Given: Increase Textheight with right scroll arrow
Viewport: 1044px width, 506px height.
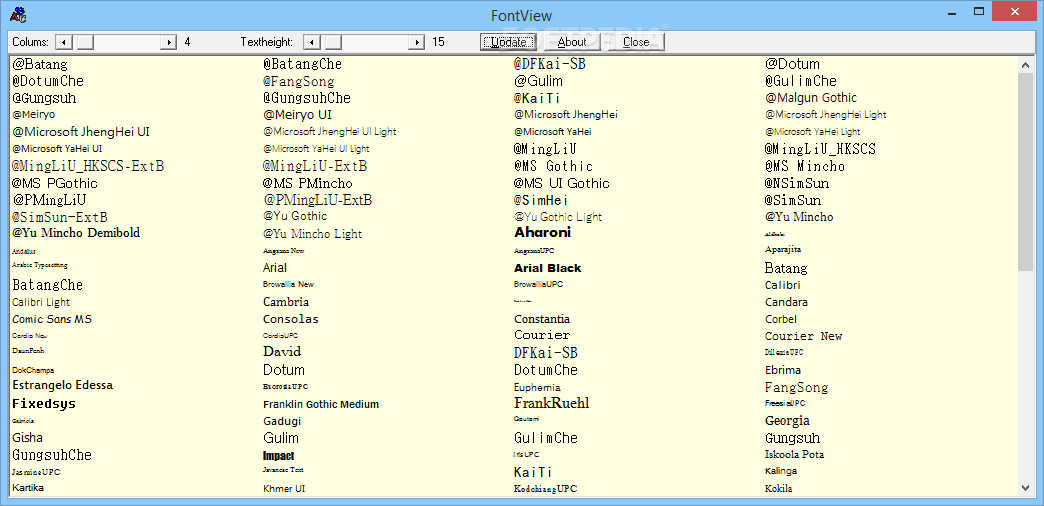Looking at the screenshot, I should point(417,42).
